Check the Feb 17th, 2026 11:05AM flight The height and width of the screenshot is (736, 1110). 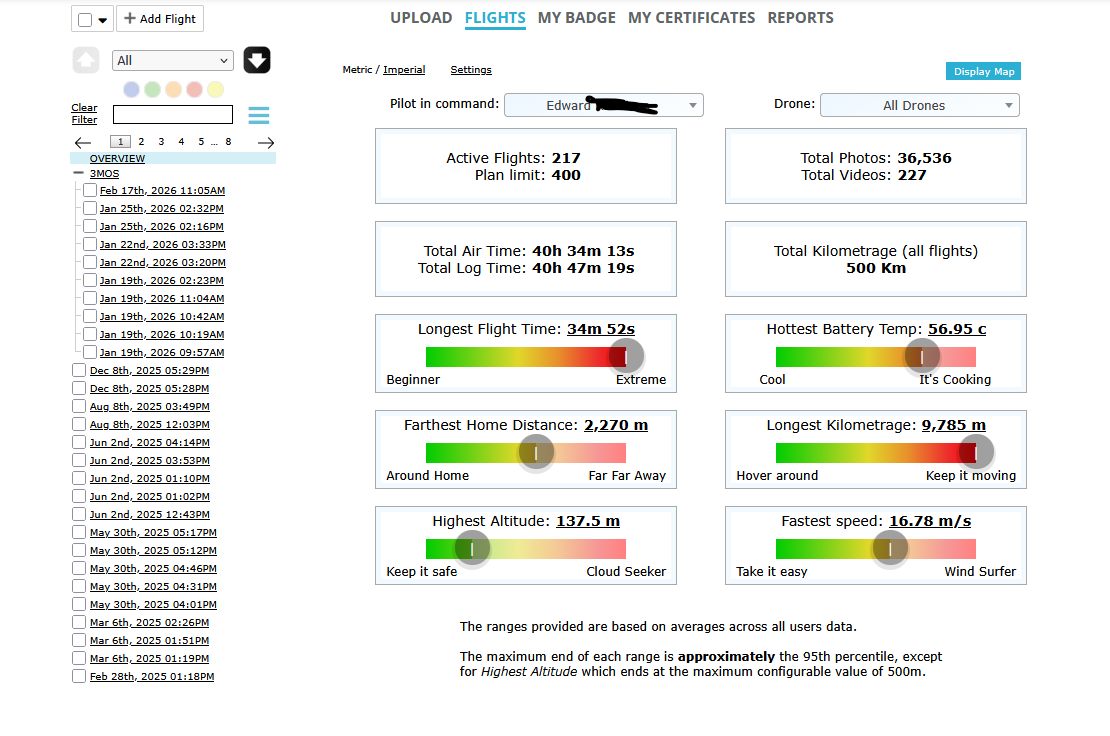tap(90, 190)
